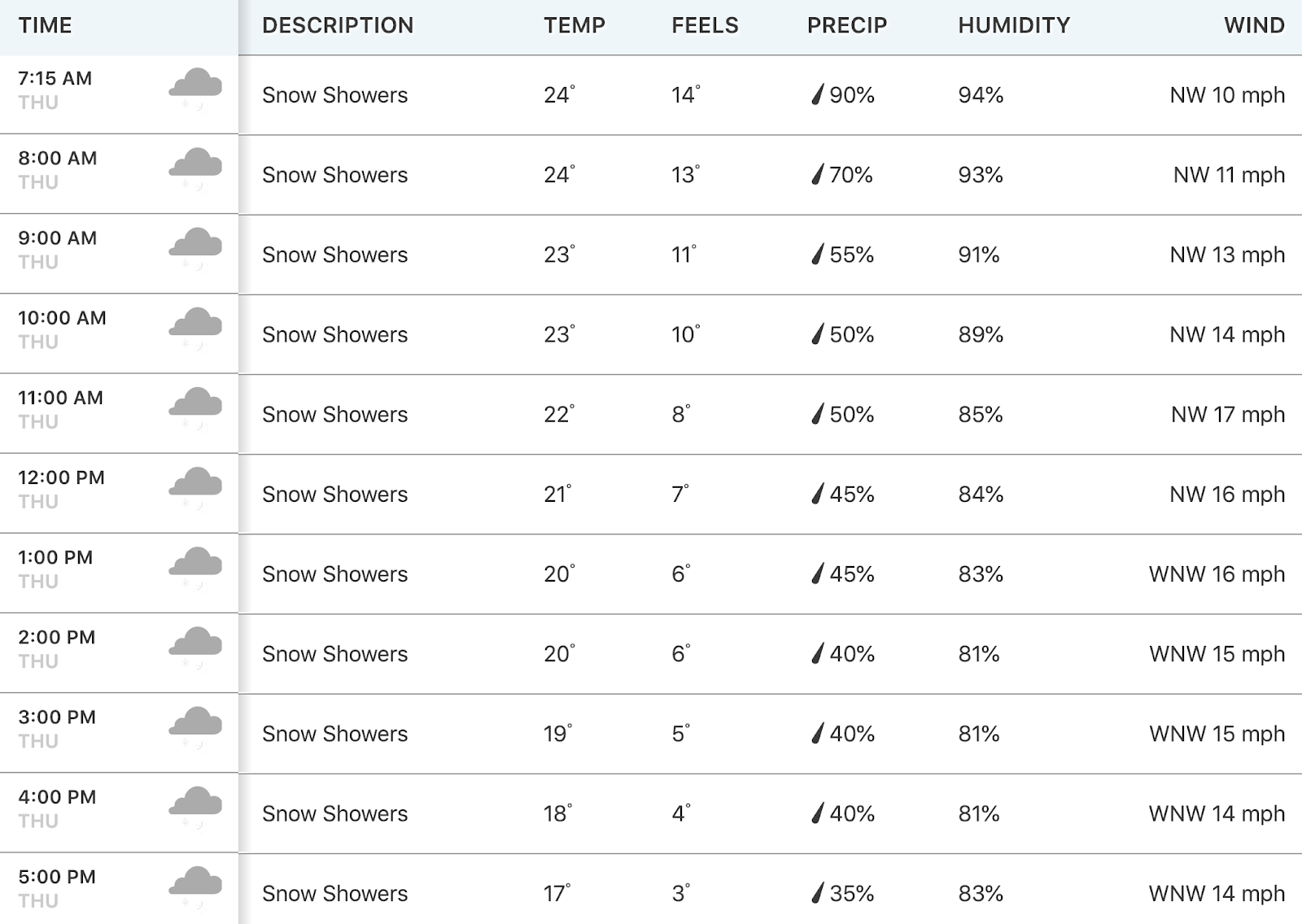
Task: Click the DESCRIPTION column header
Action: coord(338,25)
